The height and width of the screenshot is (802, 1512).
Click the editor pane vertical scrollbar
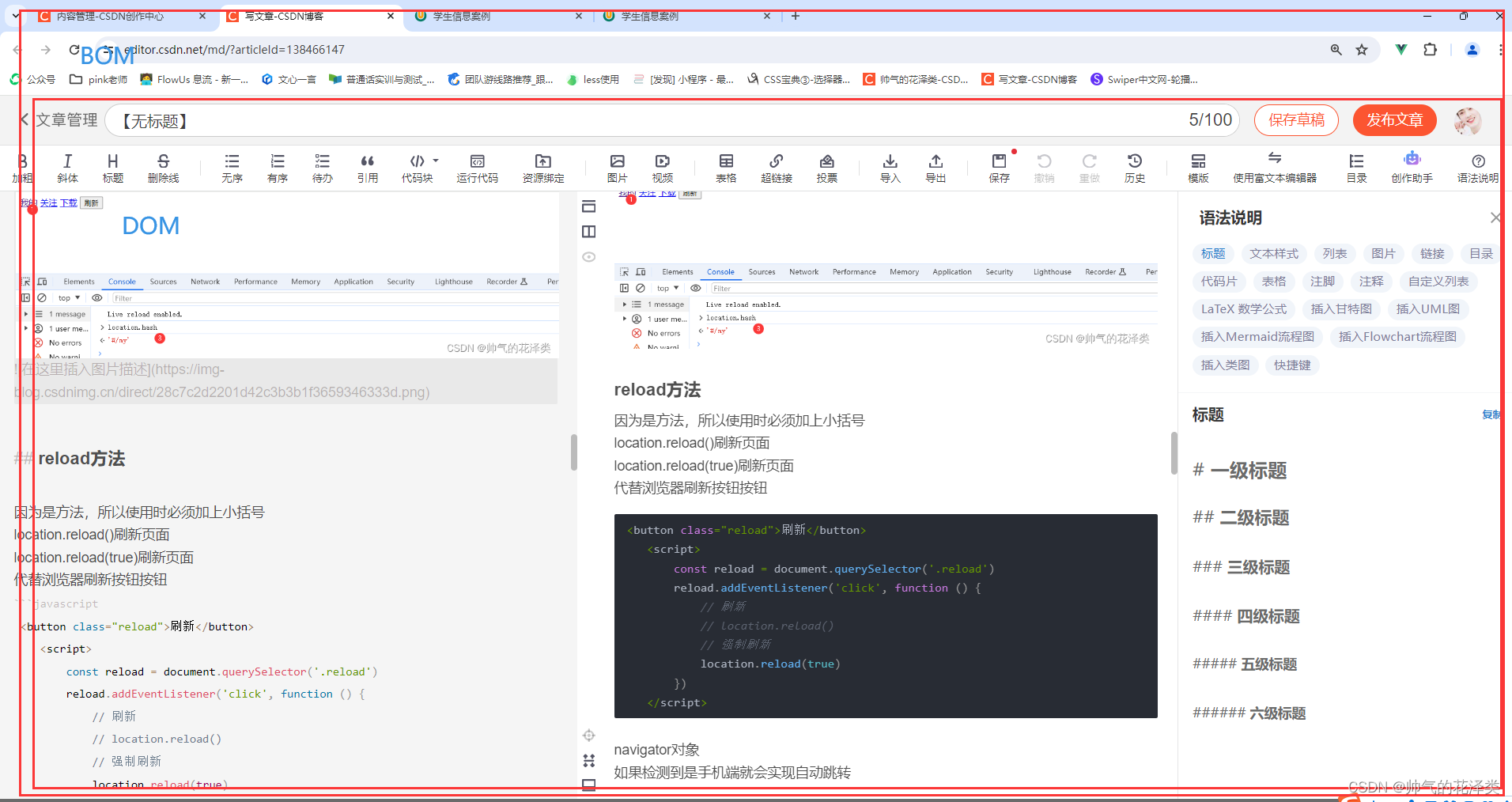pos(573,452)
